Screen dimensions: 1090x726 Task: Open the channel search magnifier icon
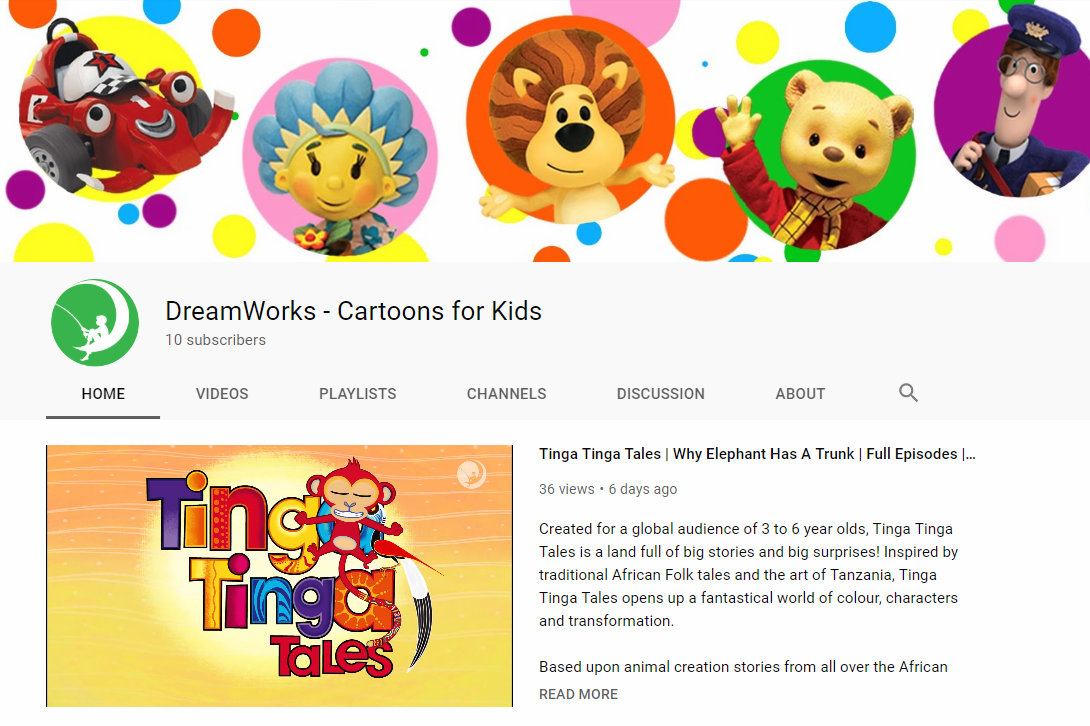point(908,393)
